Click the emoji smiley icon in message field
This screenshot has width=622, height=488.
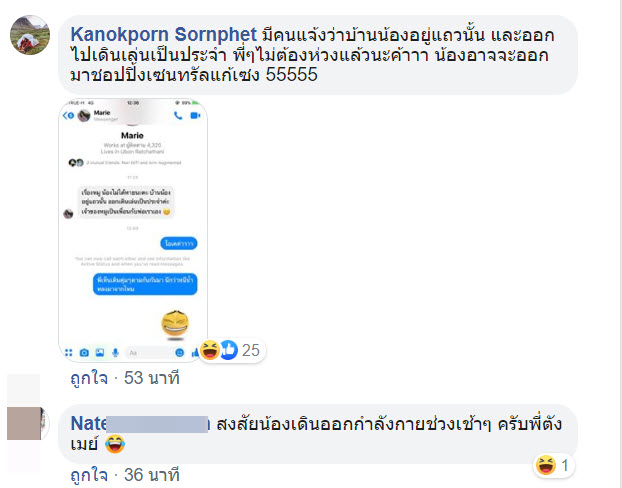[179, 352]
